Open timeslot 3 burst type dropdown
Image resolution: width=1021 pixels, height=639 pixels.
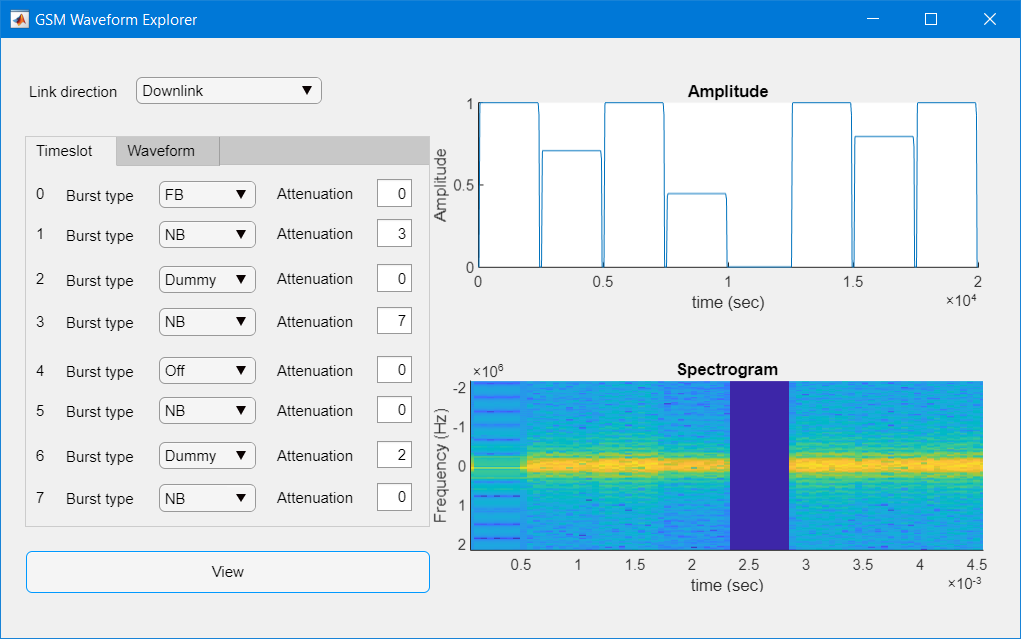[x=207, y=322]
